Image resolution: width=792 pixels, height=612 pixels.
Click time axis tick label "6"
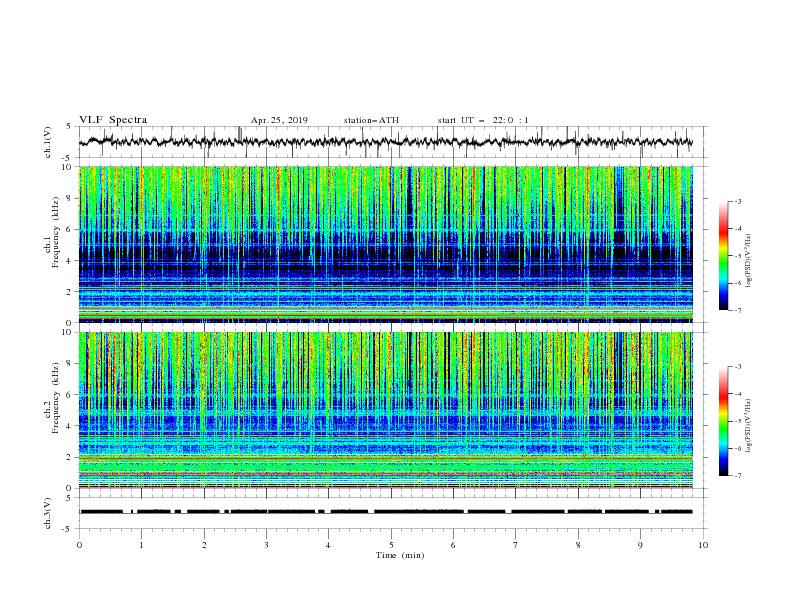pyautogui.click(x=454, y=545)
